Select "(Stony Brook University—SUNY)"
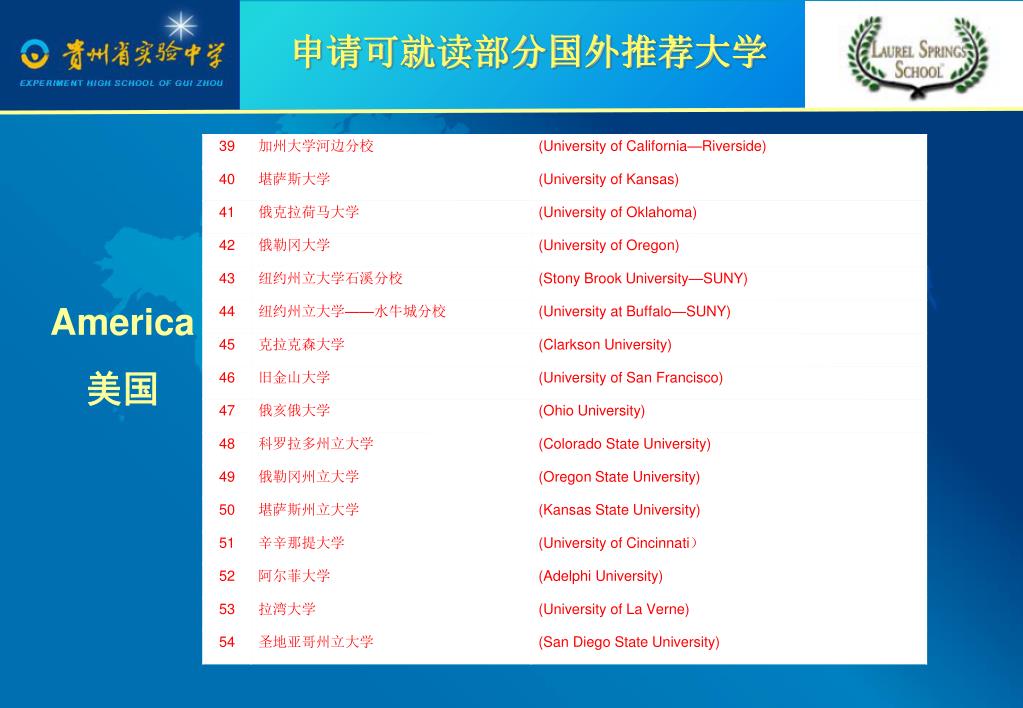 coord(643,279)
